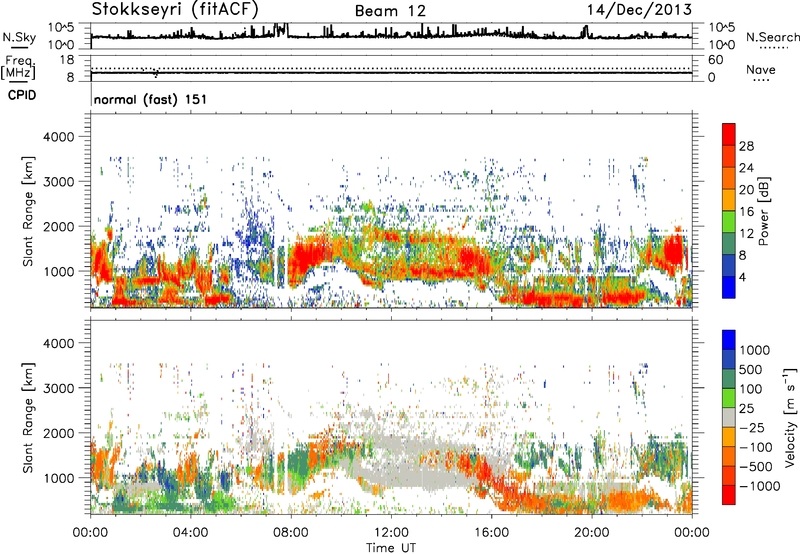
Task: Click the '500' label on the Velocity color bar
Action: click(751, 369)
